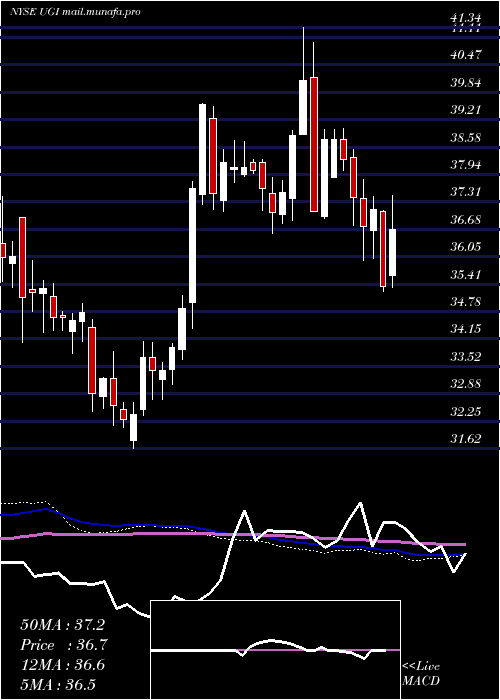Screen dimensions: 500x700
Task: Click the 36.68 price axis label
Action: click(466, 220)
